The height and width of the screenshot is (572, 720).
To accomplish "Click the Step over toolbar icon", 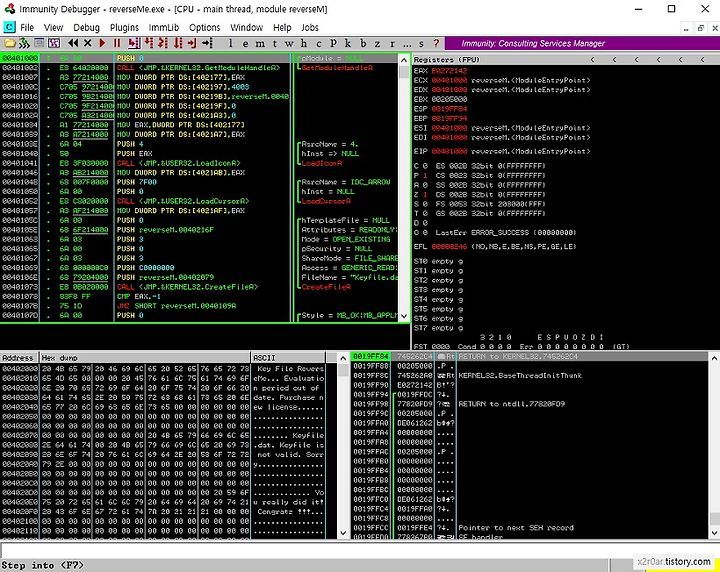I will (148, 43).
